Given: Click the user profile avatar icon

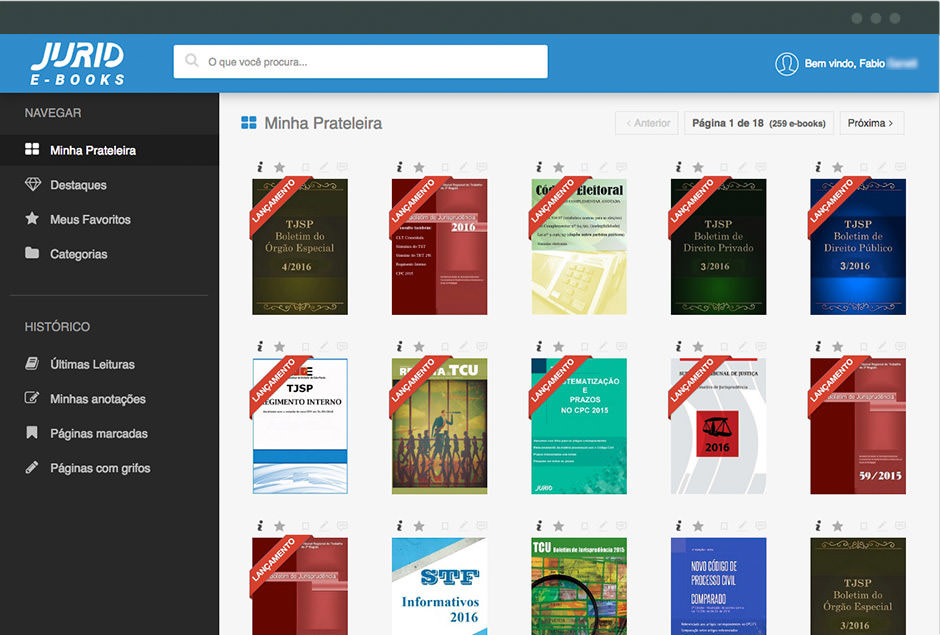Looking at the screenshot, I should click(x=787, y=64).
